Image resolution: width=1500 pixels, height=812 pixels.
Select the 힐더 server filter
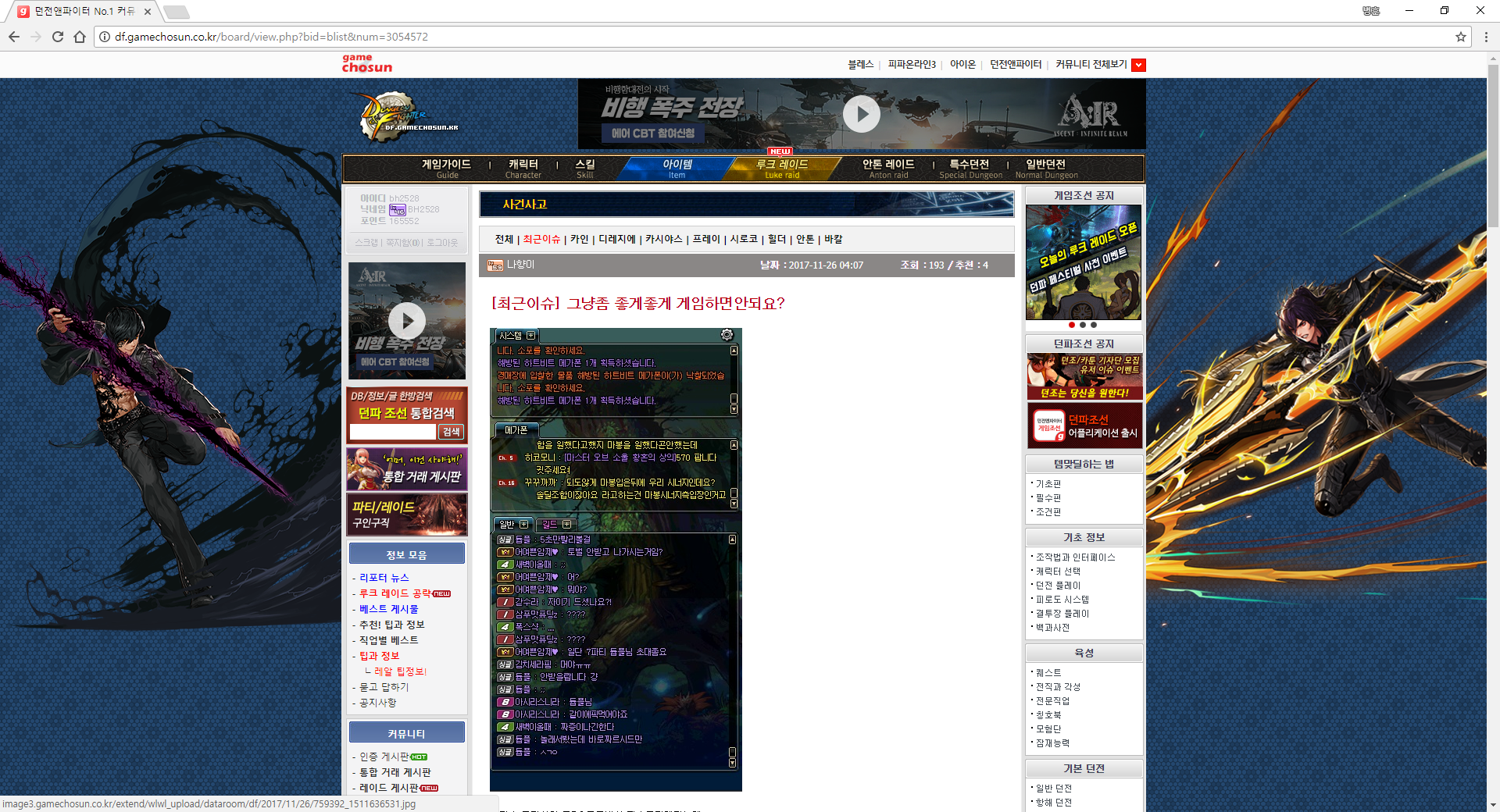point(777,240)
